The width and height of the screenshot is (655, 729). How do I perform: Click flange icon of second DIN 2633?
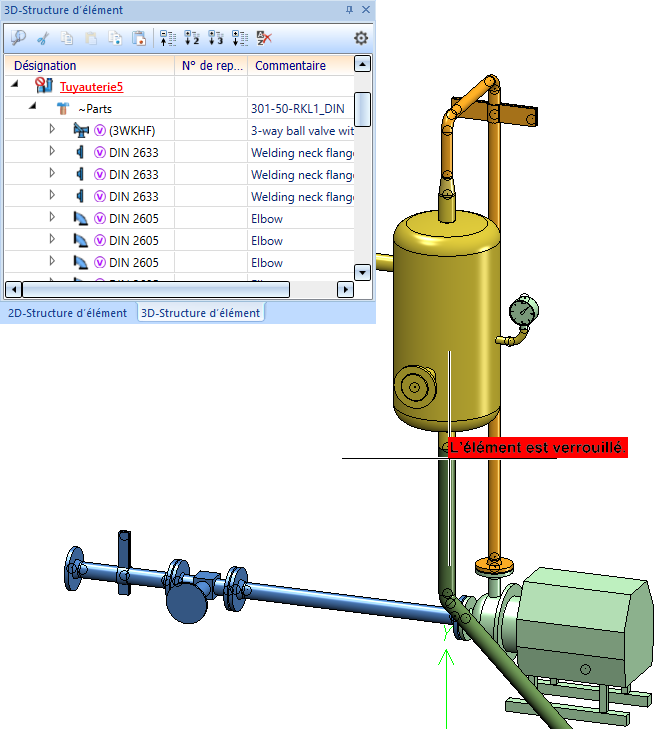[80, 174]
